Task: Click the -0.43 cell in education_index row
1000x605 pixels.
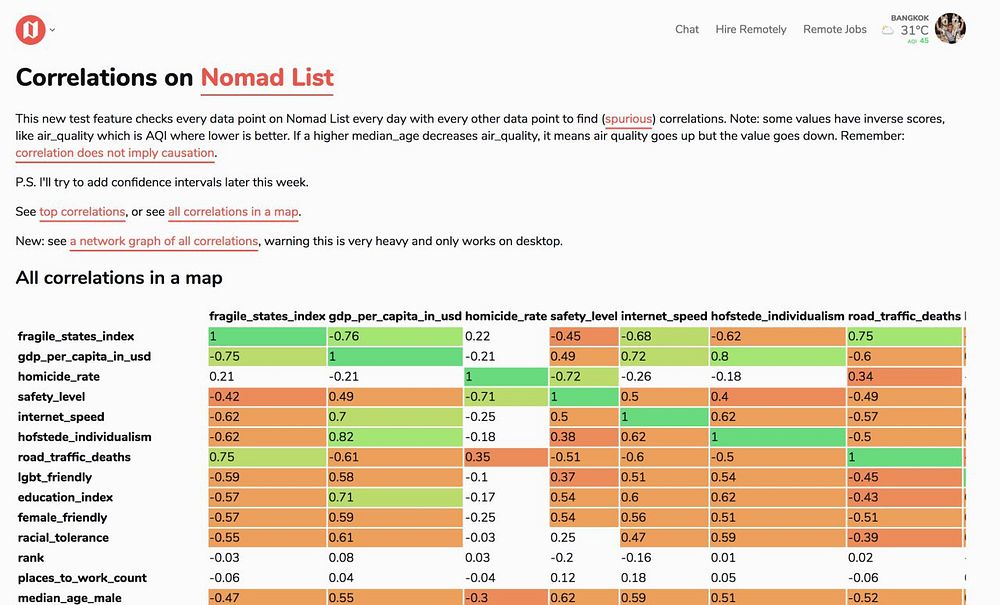Action: 904,497
